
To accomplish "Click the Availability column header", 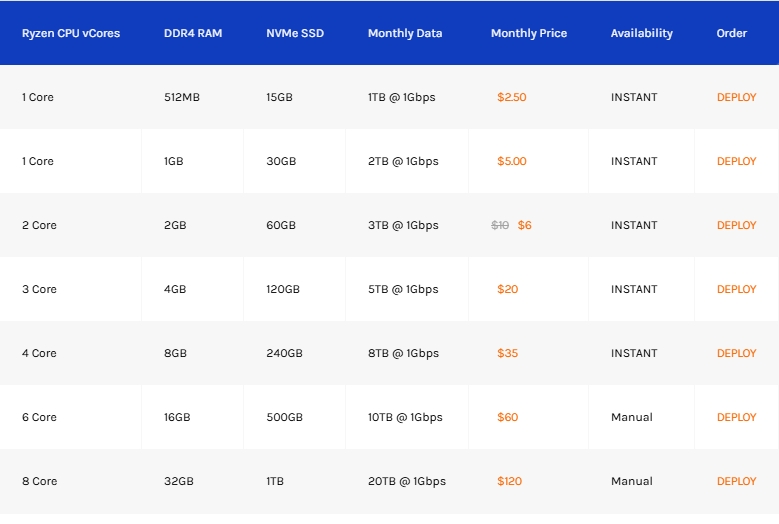I will click(642, 33).
